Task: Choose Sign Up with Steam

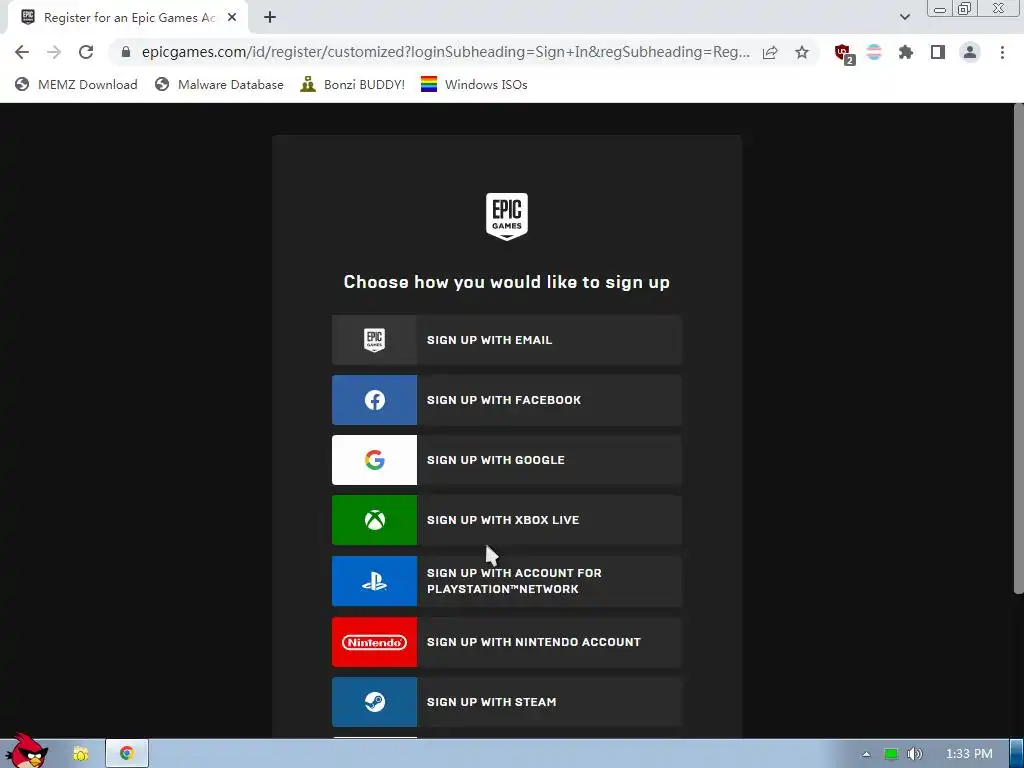Action: click(x=507, y=702)
